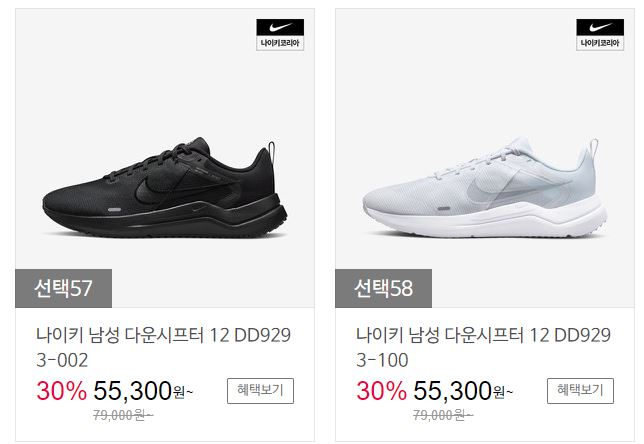Click the 55,300원 price of black shoe
644x444 pixels.
(143, 391)
